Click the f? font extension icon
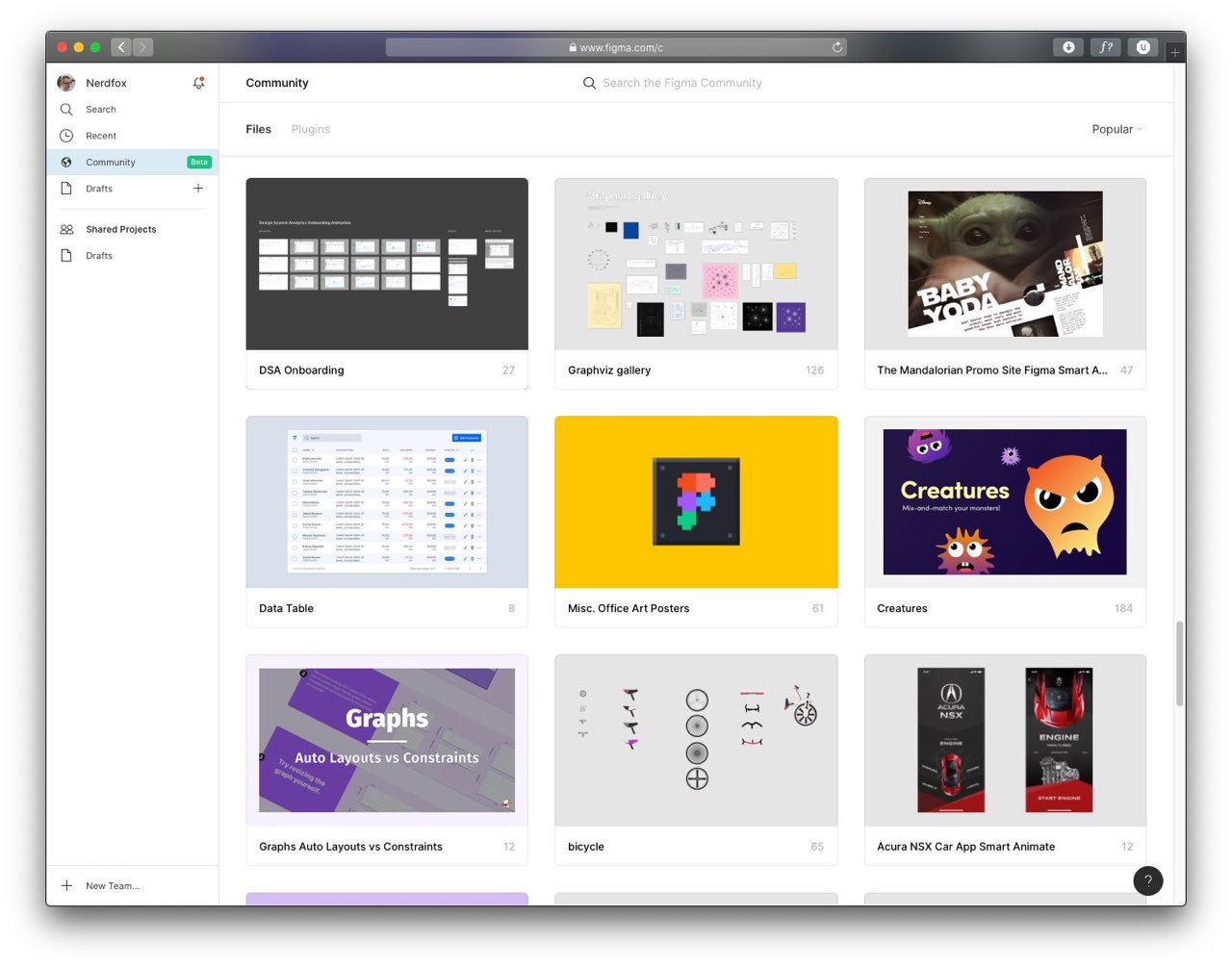This screenshot has height=967, width=1232. click(1106, 47)
